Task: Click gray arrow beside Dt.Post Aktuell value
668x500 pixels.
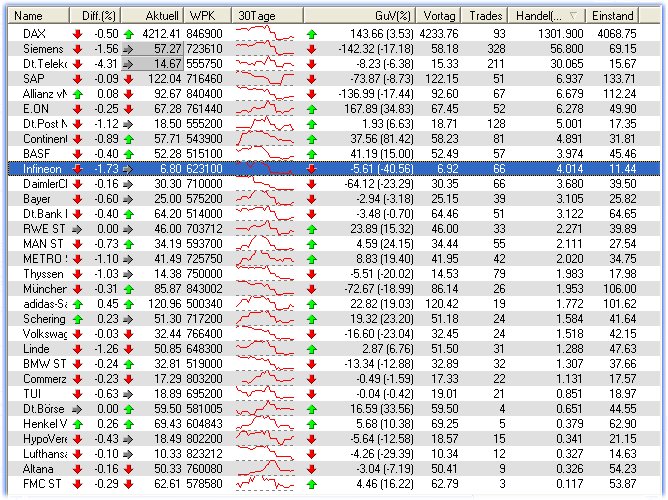Action: coord(128,124)
